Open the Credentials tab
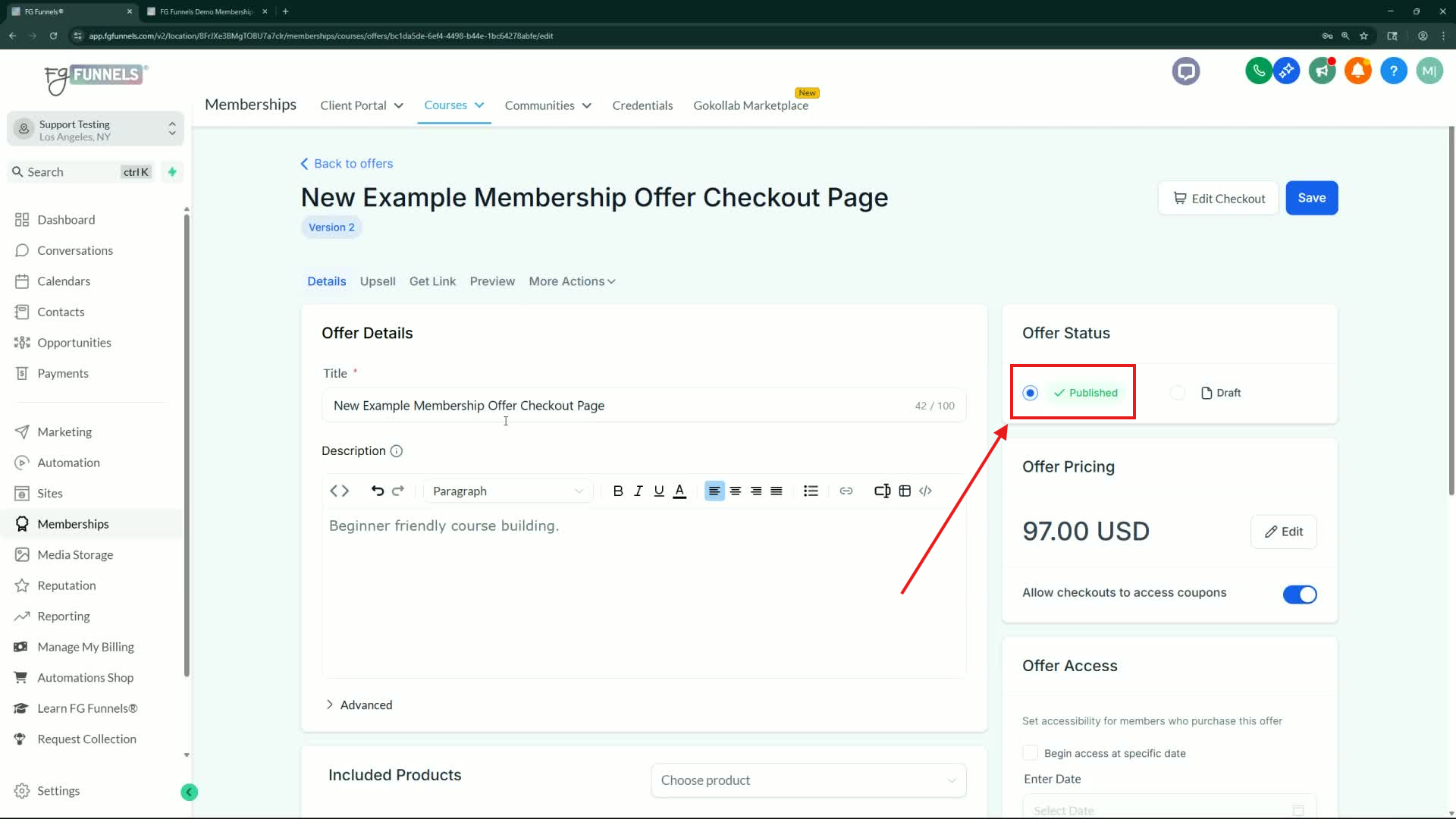The width and height of the screenshot is (1456, 819). (x=642, y=105)
